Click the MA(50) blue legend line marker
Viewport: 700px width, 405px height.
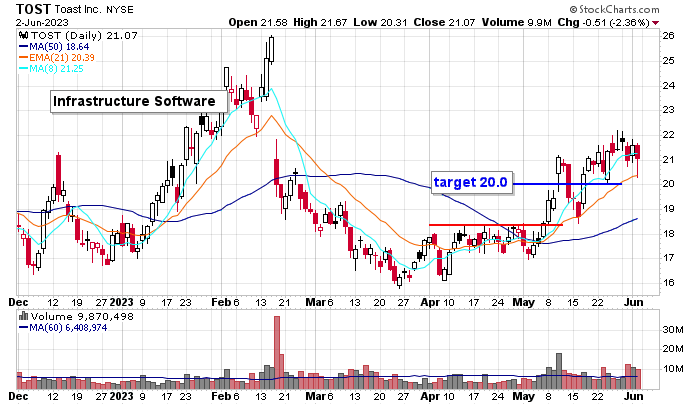point(23,47)
